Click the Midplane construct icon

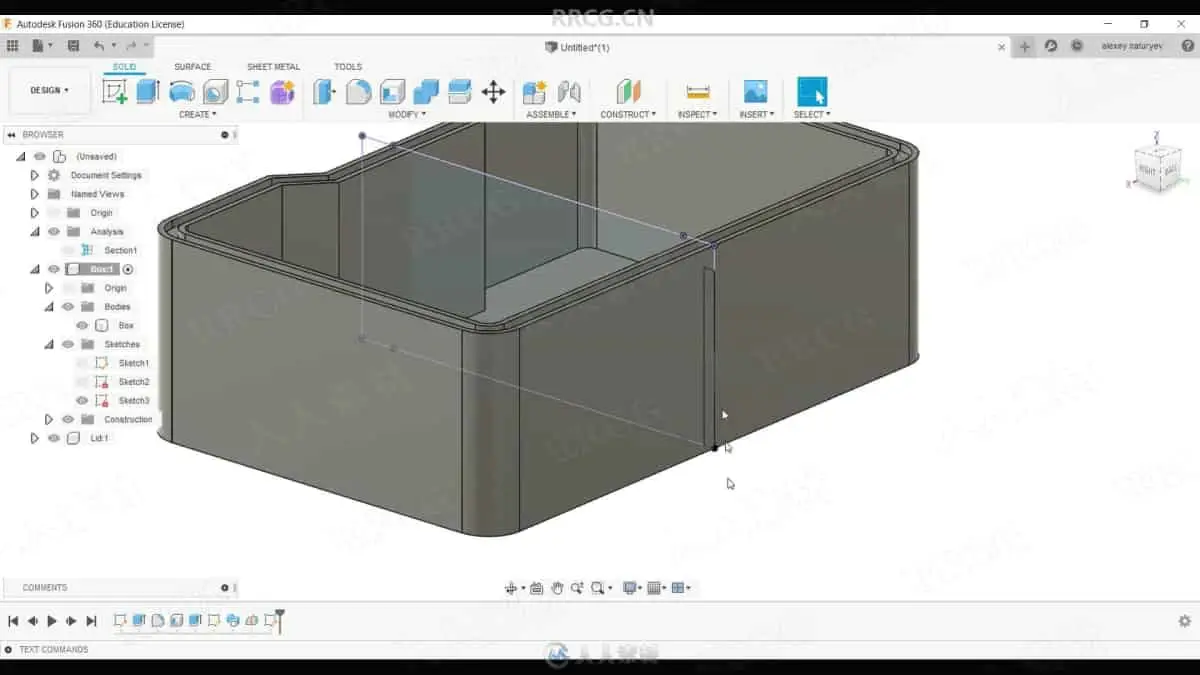(x=628, y=92)
